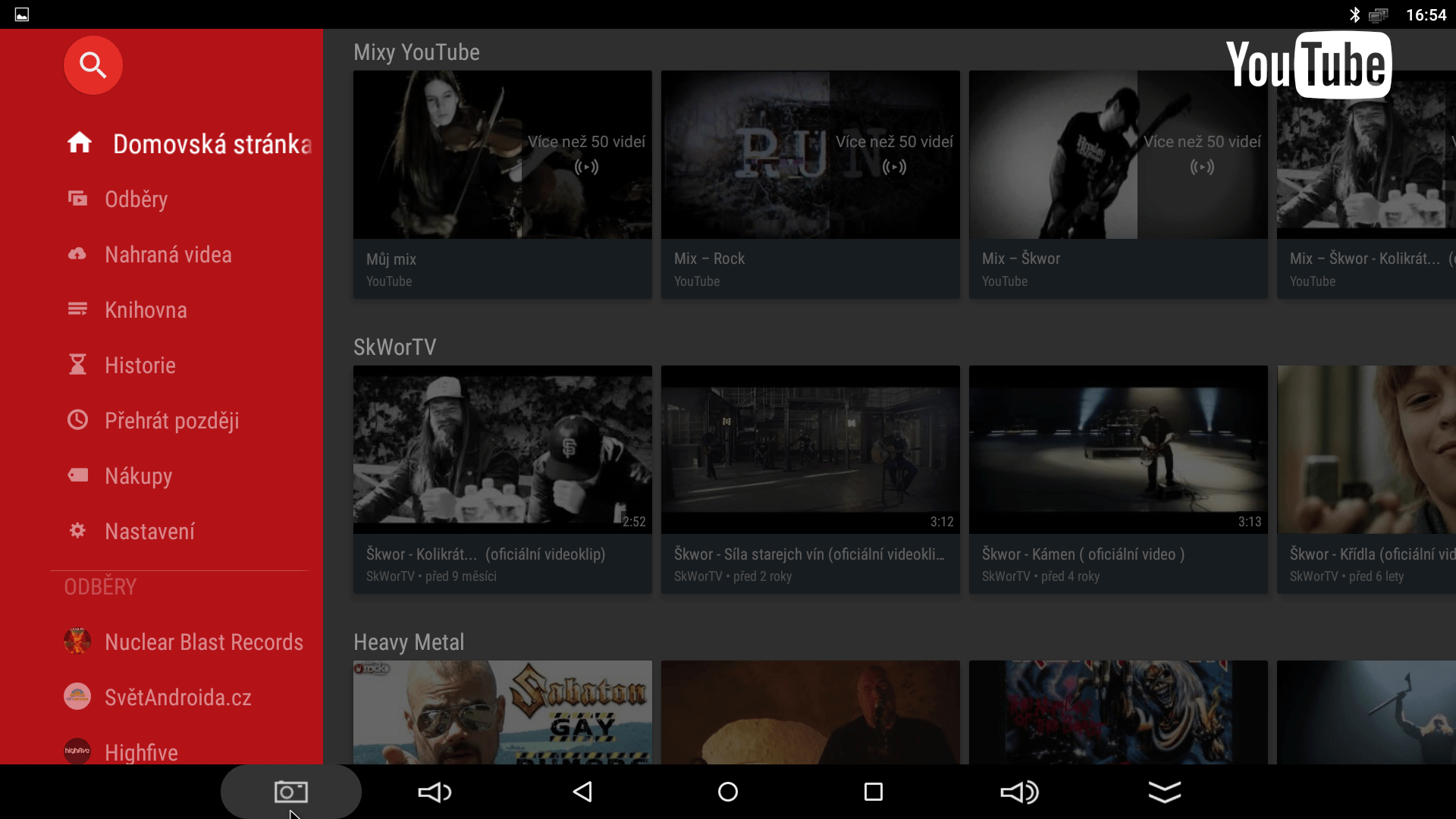Click the subscriptions icon next to Odběry

point(77,199)
